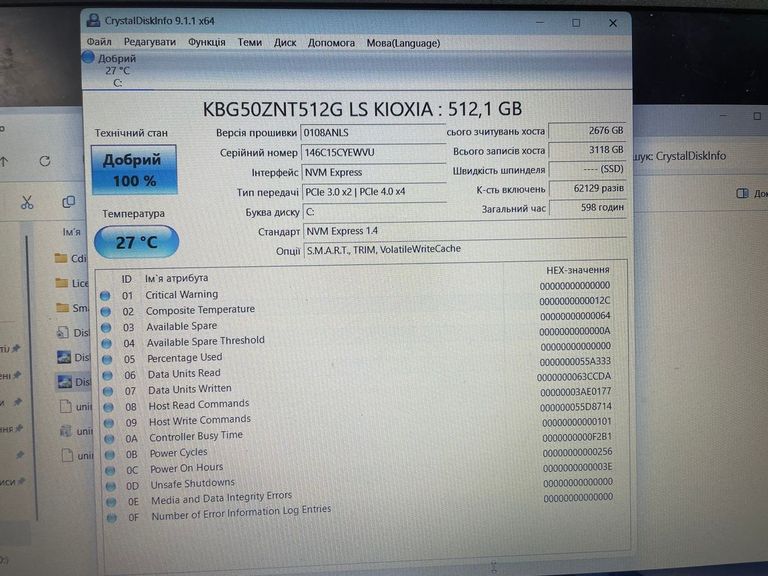Click the status dot of Number of Error Information Log Entries
The height and width of the screenshot is (576, 768).
(112, 518)
